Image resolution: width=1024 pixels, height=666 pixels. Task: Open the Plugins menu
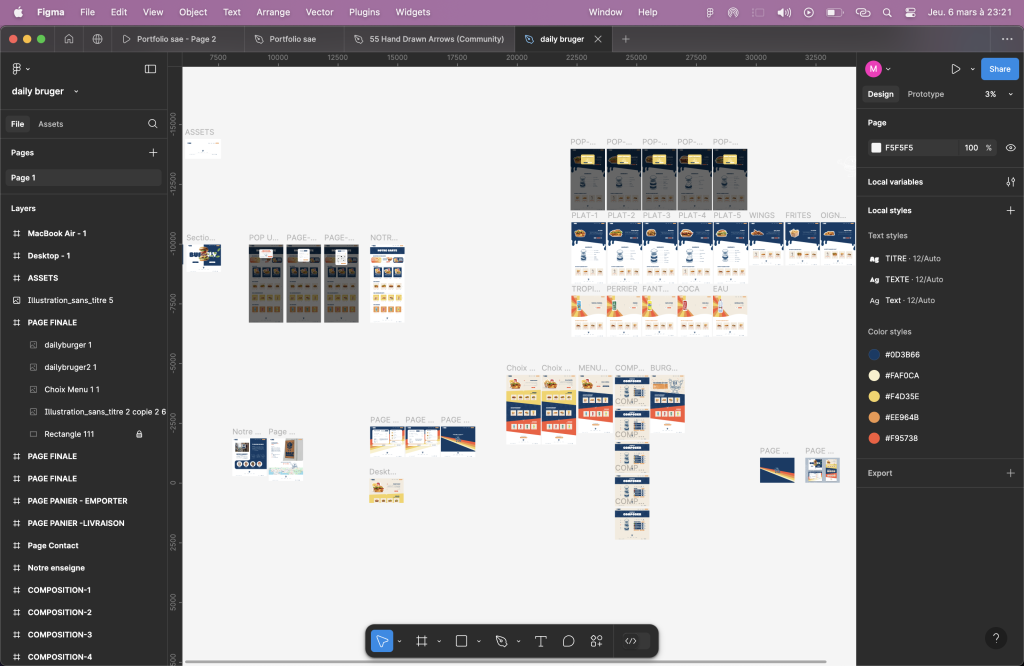[364, 12]
